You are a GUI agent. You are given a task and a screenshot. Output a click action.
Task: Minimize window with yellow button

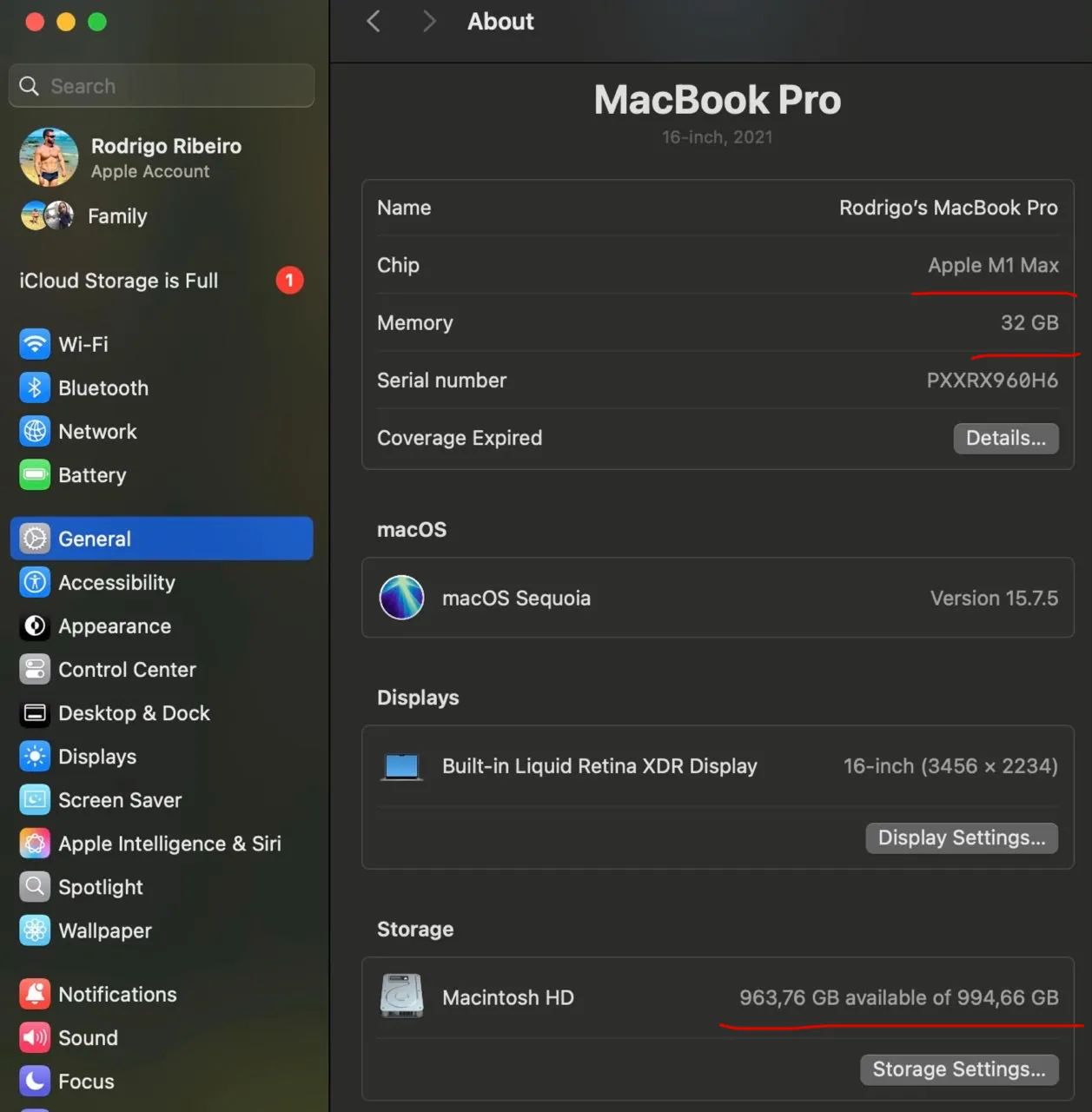click(66, 22)
